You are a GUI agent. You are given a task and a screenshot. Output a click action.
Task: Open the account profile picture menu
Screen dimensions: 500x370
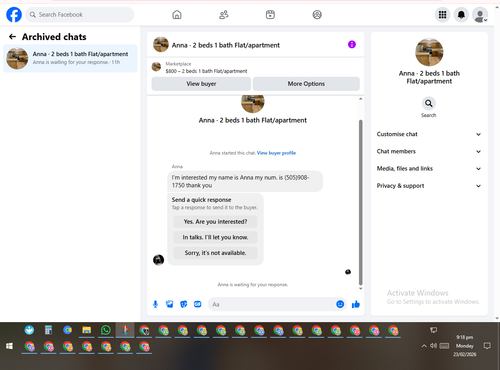click(480, 15)
